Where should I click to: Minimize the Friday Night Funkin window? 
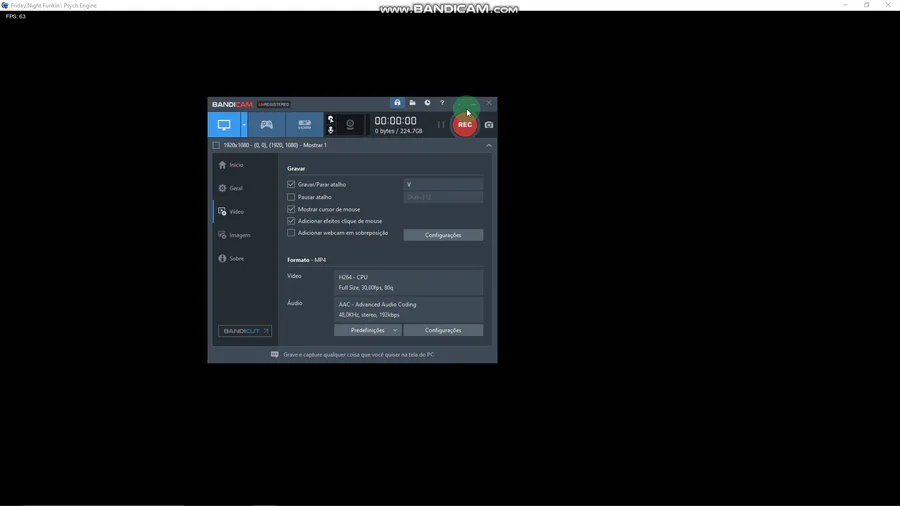[x=845, y=5]
